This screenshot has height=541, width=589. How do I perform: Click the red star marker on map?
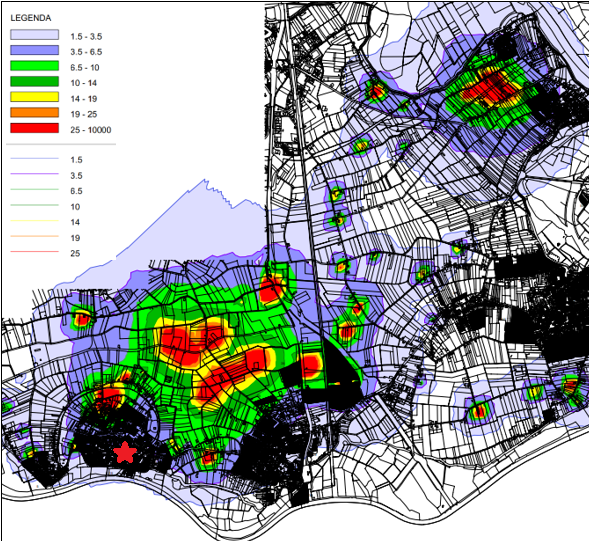125,452
